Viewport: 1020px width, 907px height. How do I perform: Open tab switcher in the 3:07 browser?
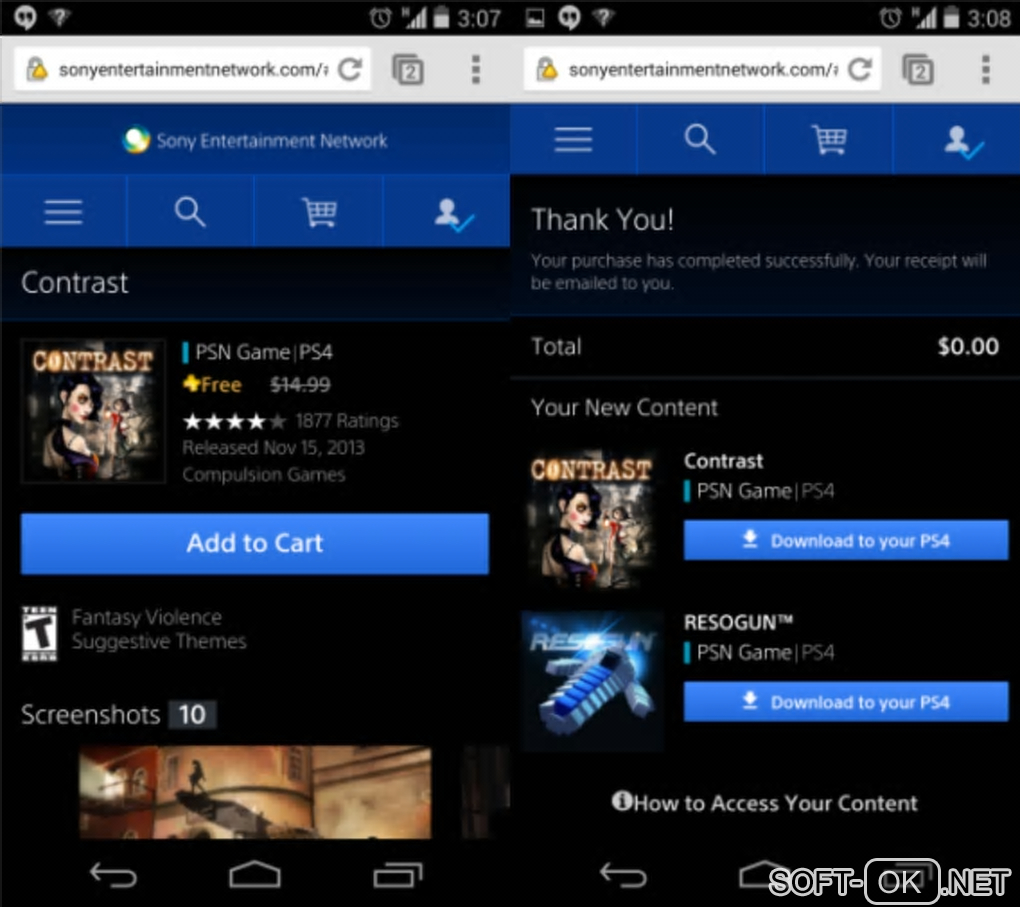408,70
